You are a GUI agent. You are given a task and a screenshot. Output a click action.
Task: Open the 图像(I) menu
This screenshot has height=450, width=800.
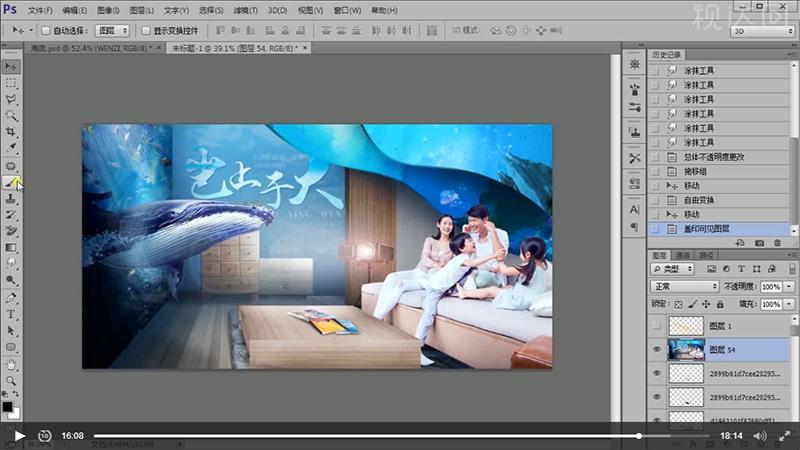tap(108, 10)
